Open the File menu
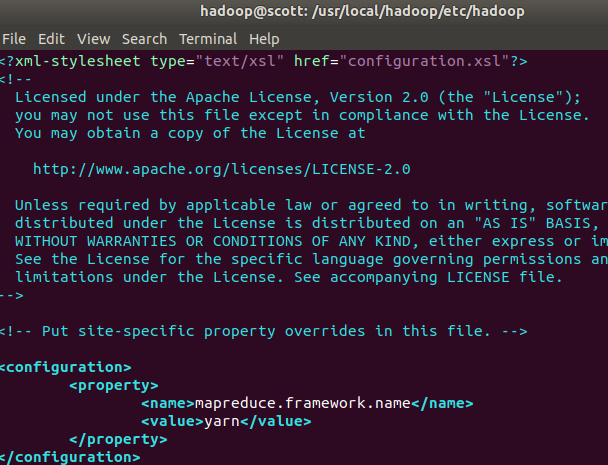 (x=14, y=38)
